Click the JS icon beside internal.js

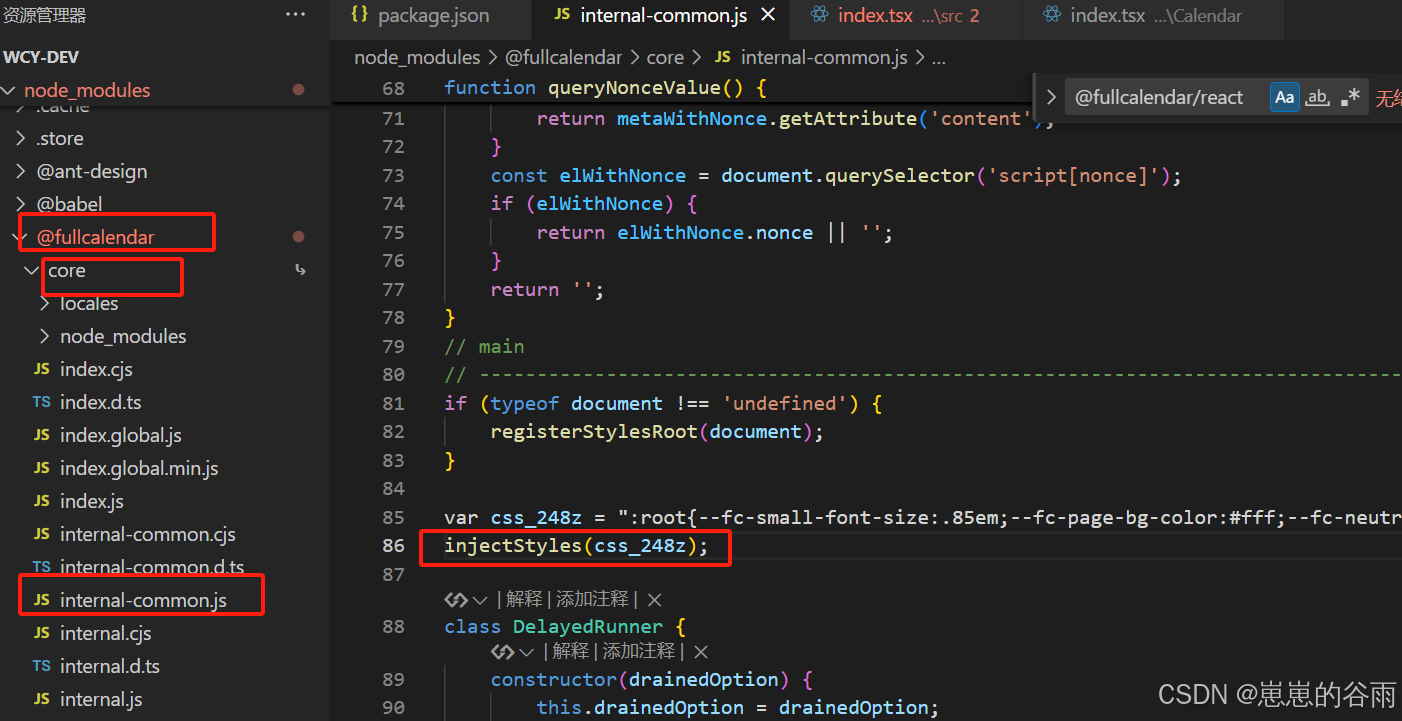pos(41,699)
